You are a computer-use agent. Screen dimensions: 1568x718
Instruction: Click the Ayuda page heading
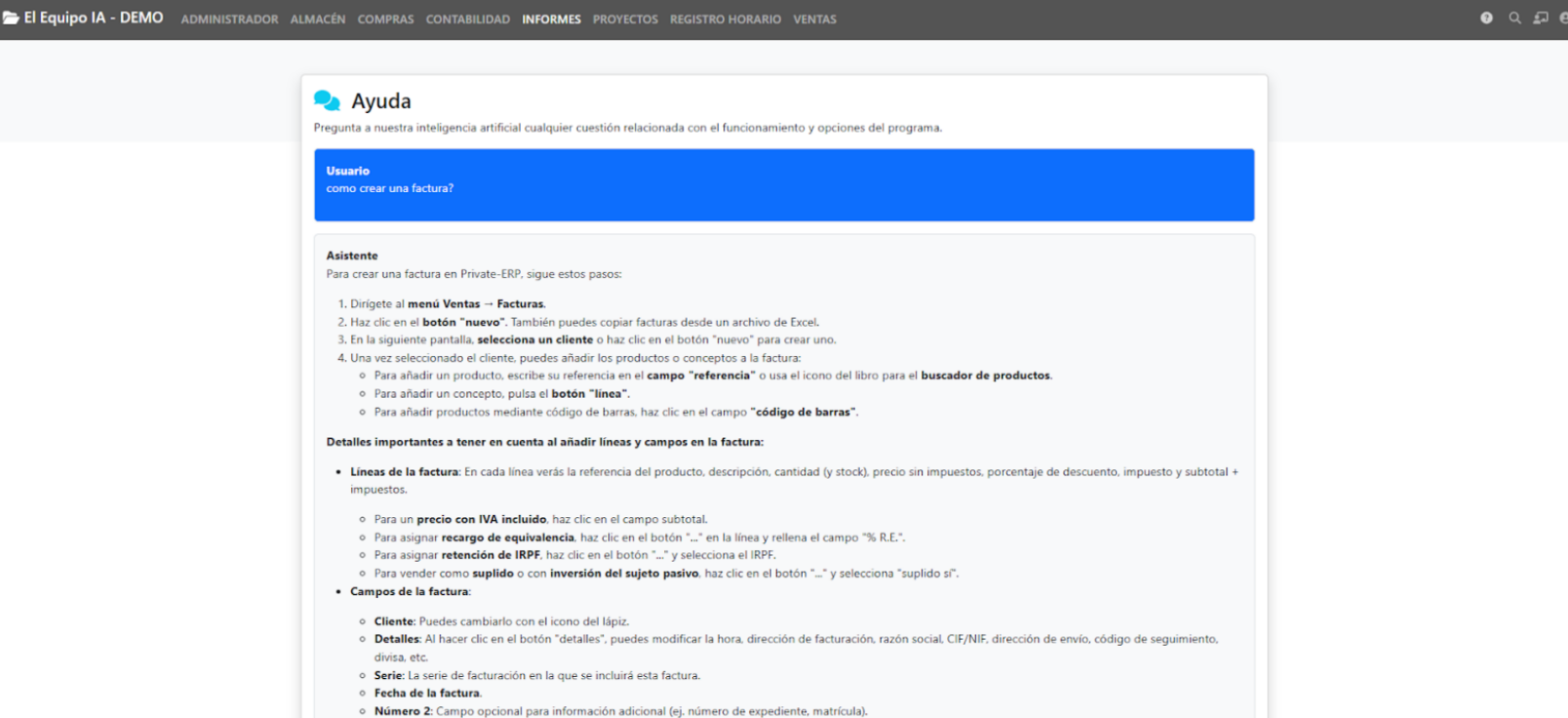[x=381, y=101]
